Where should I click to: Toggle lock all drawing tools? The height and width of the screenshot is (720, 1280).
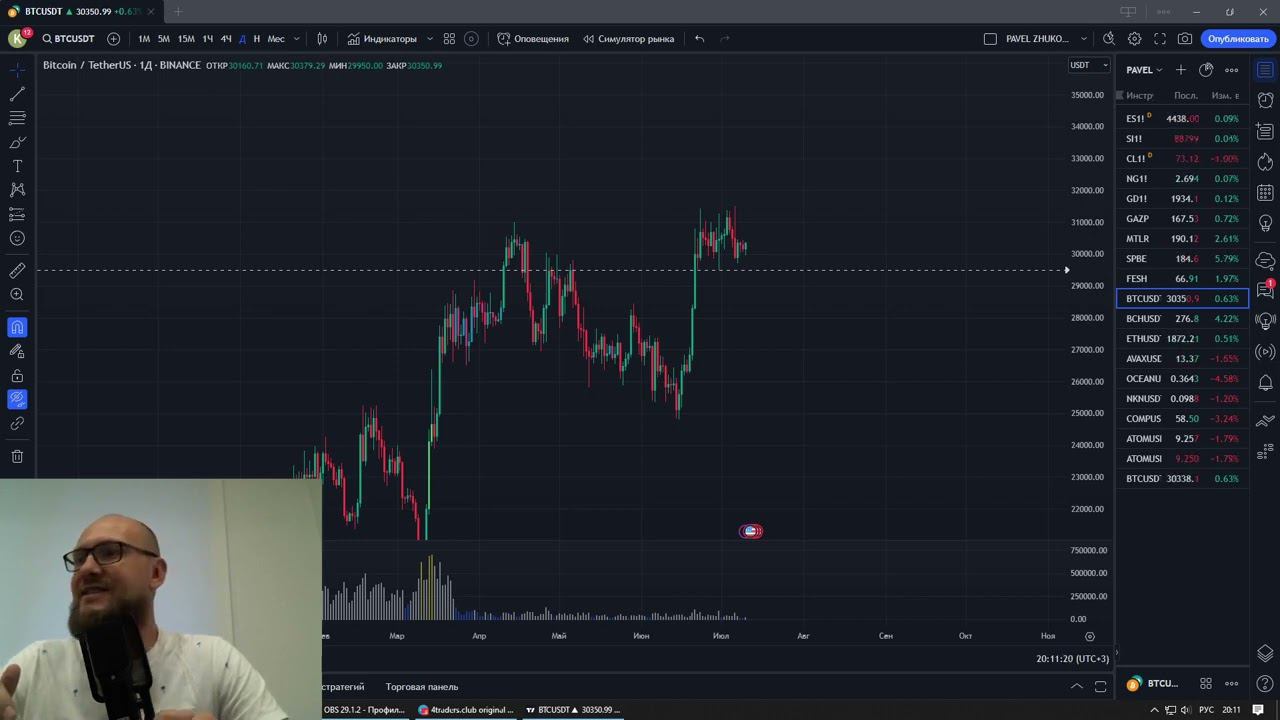point(17,376)
